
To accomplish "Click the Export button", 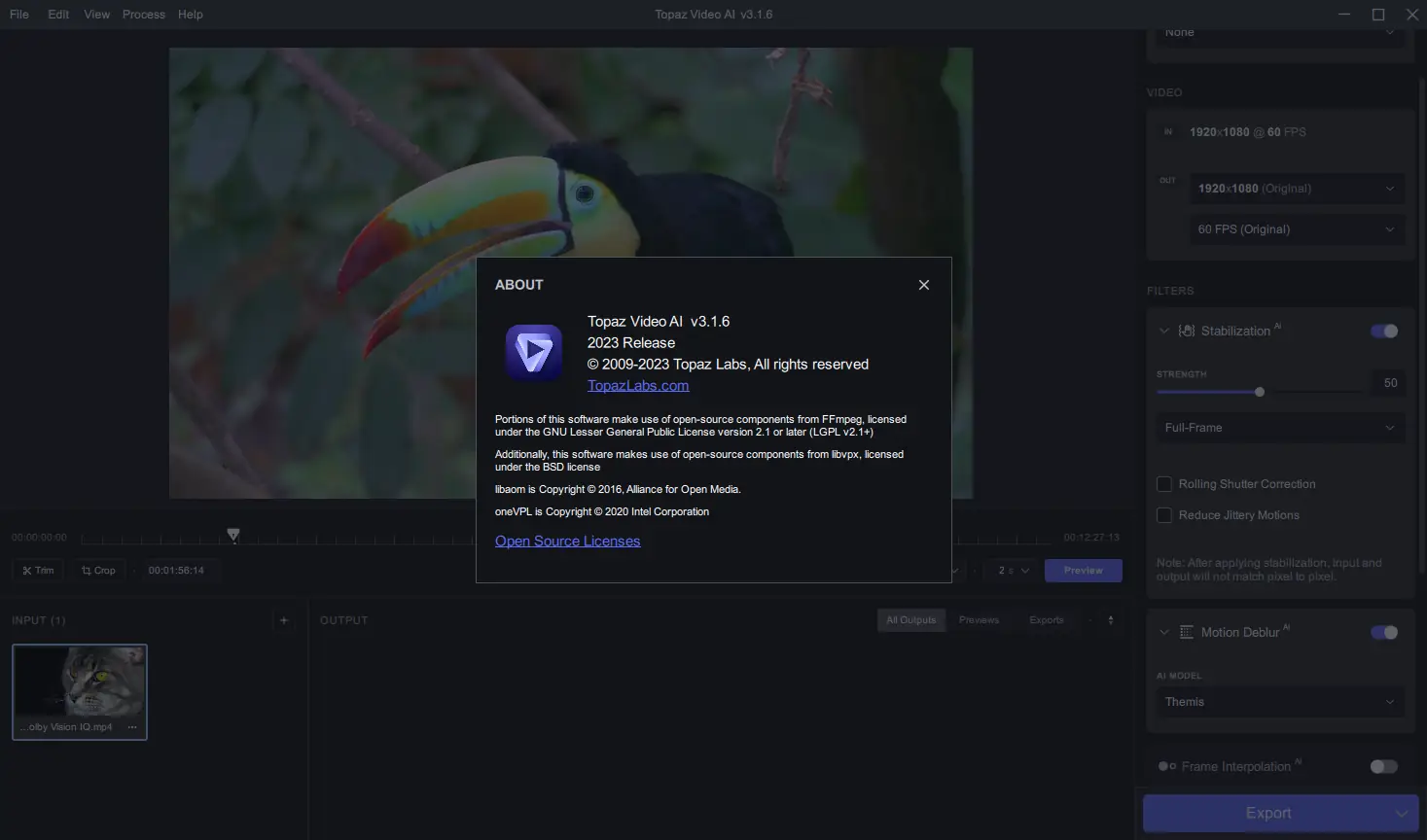I will coord(1267,813).
